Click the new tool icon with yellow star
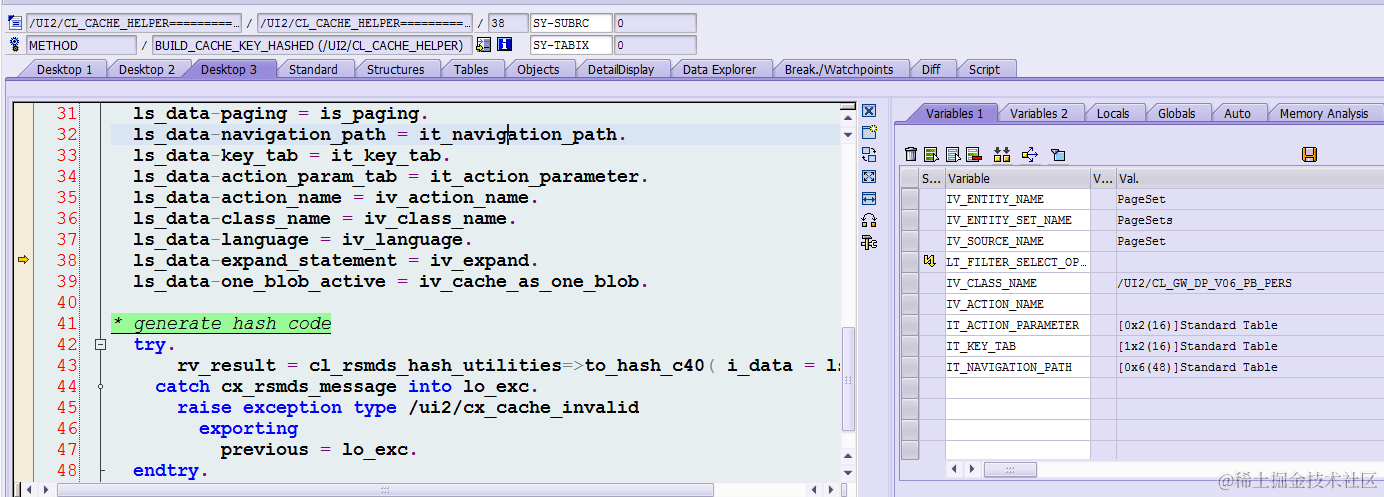This screenshot has height=497, width=1384. [869, 133]
